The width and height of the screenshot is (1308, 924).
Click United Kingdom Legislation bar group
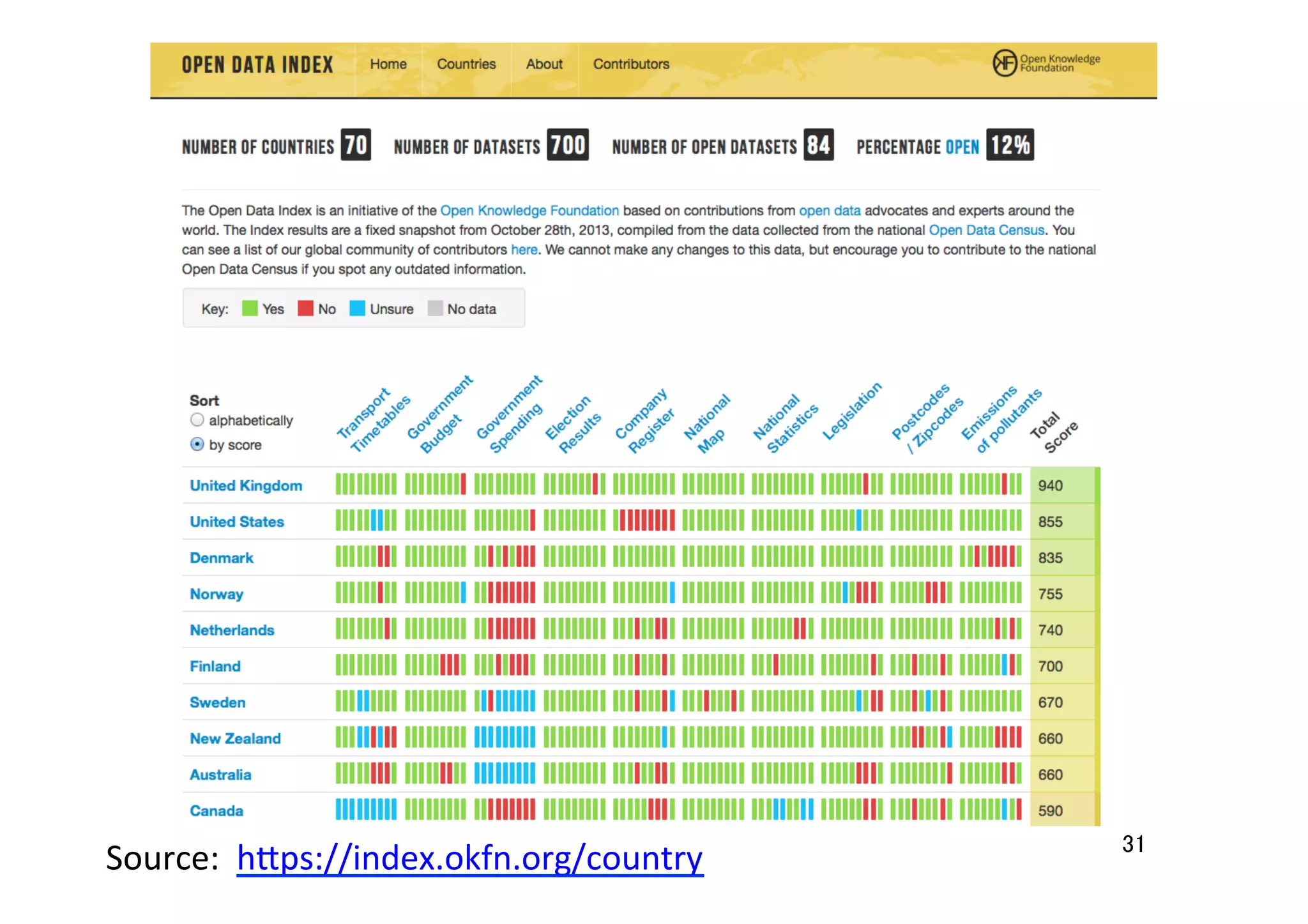[x=851, y=484]
